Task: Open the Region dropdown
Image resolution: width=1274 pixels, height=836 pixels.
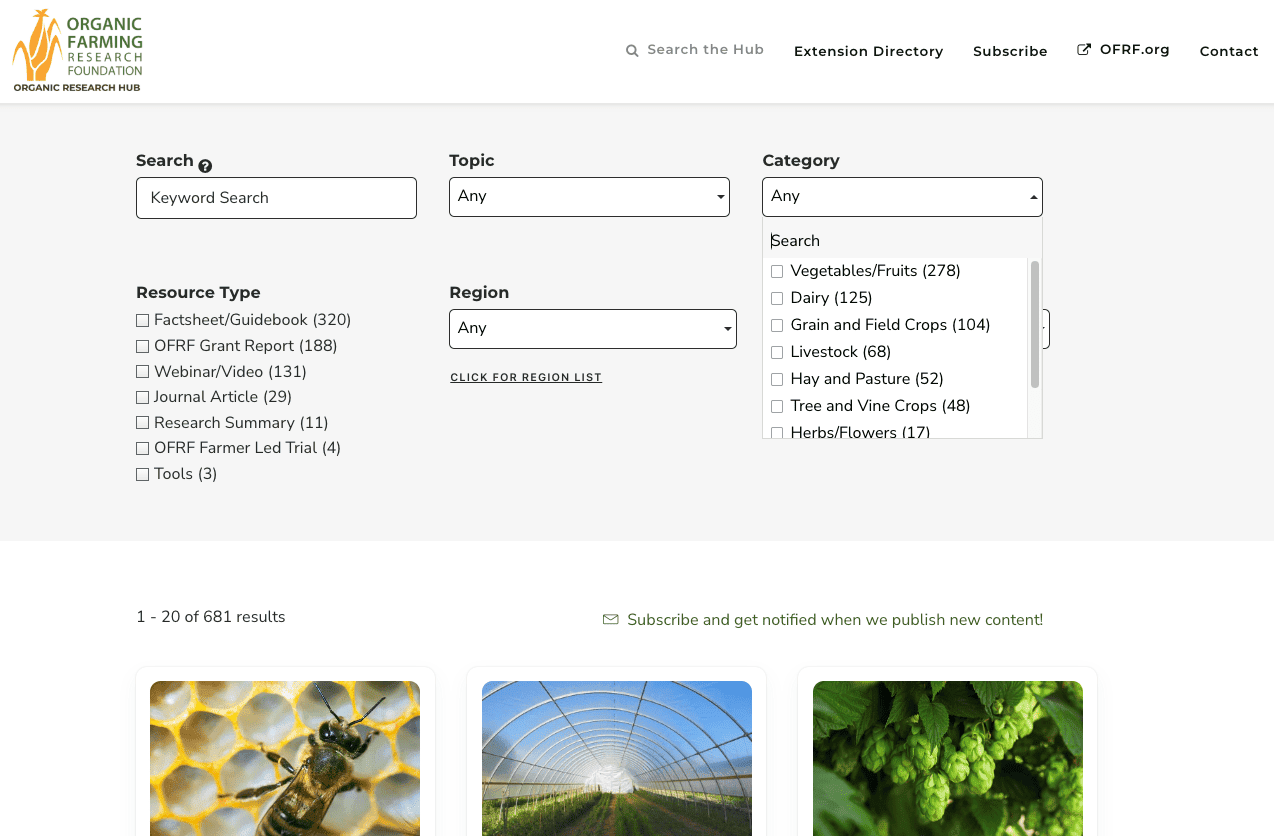Action: click(x=592, y=329)
